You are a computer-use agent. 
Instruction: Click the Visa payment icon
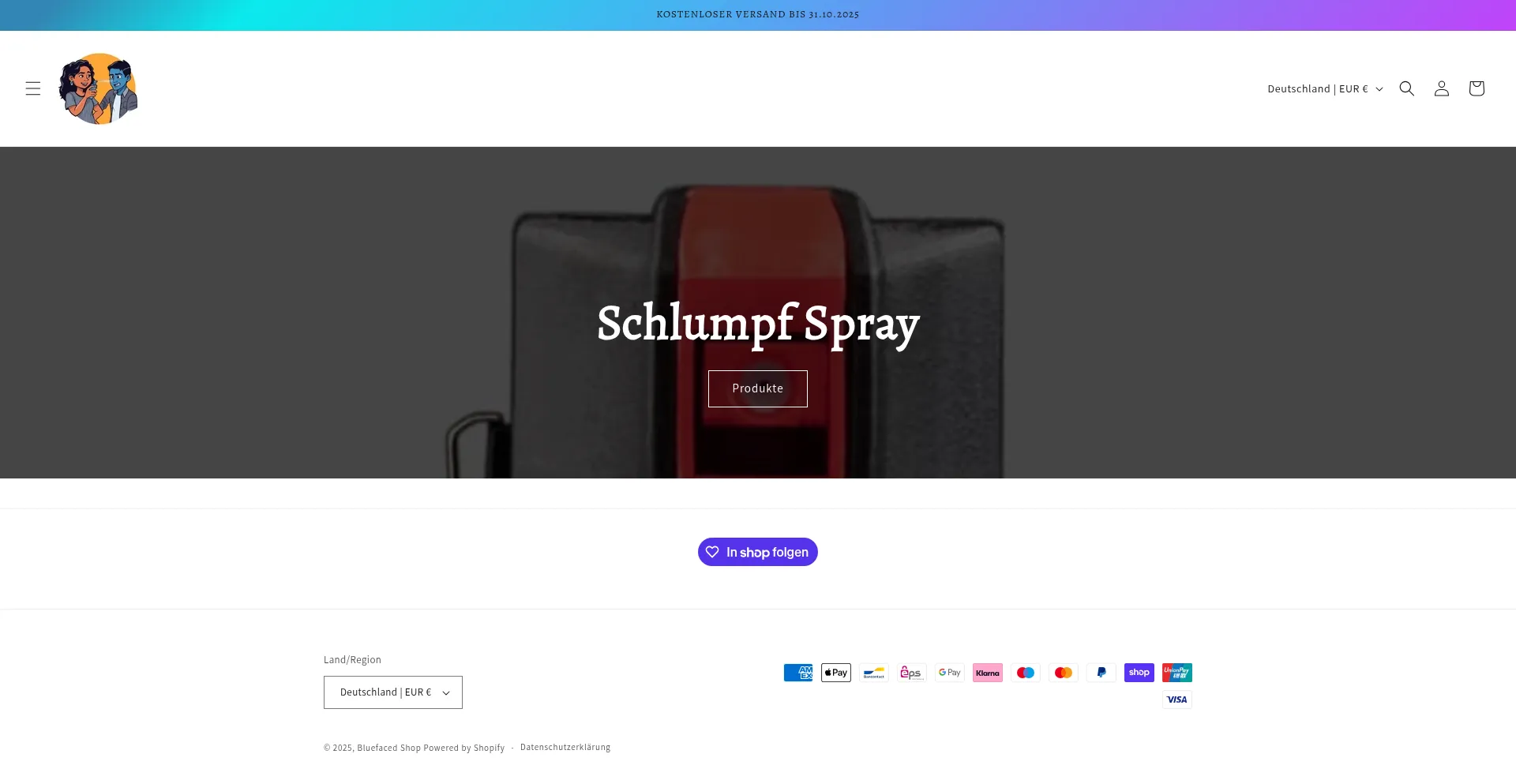point(1177,700)
